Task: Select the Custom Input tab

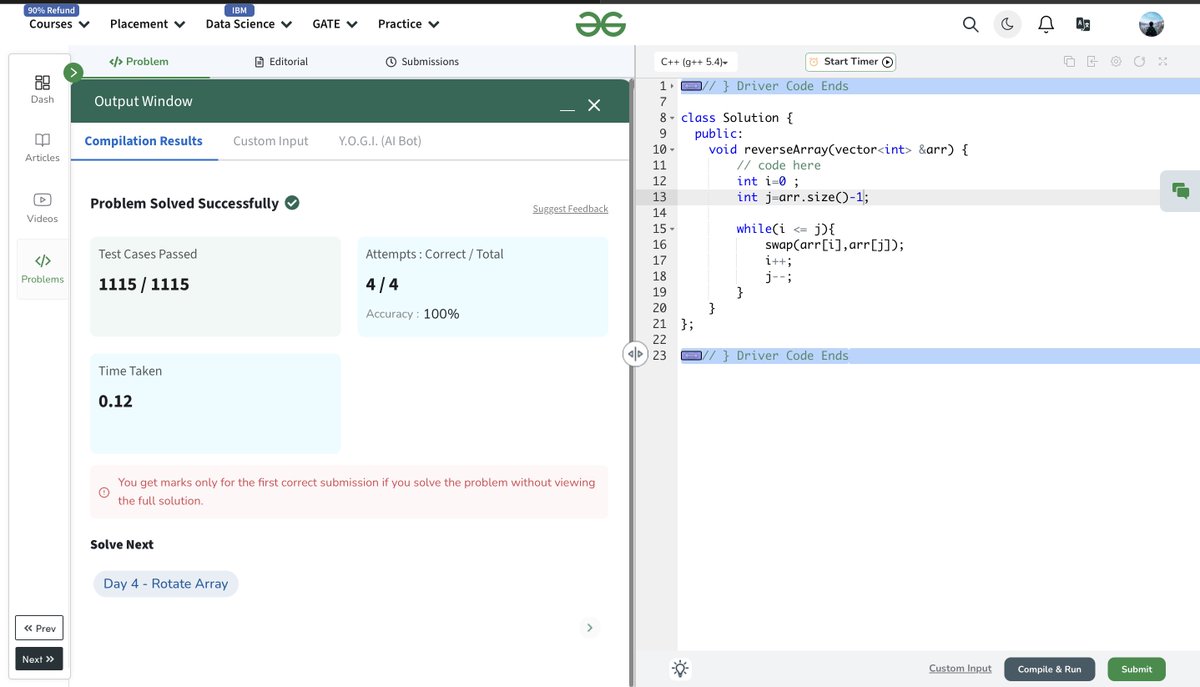Action: click(271, 141)
